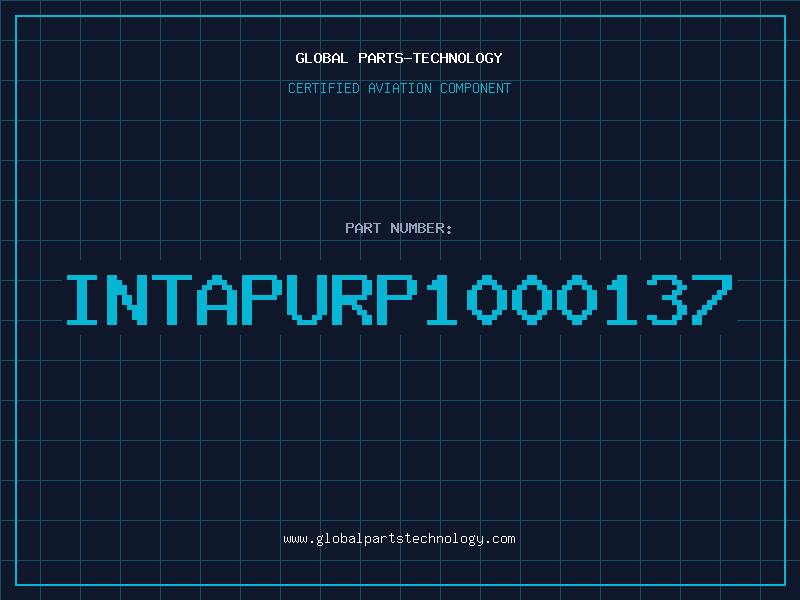The width and height of the screenshot is (800, 600).
Task: Open the www.globalpartstechnology.com link
Action: [399, 539]
